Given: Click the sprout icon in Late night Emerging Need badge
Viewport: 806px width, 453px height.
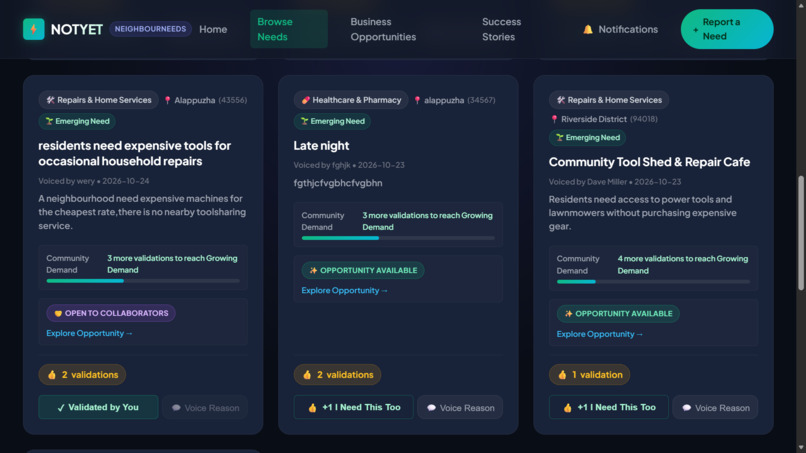Looking at the screenshot, I should click(x=304, y=121).
